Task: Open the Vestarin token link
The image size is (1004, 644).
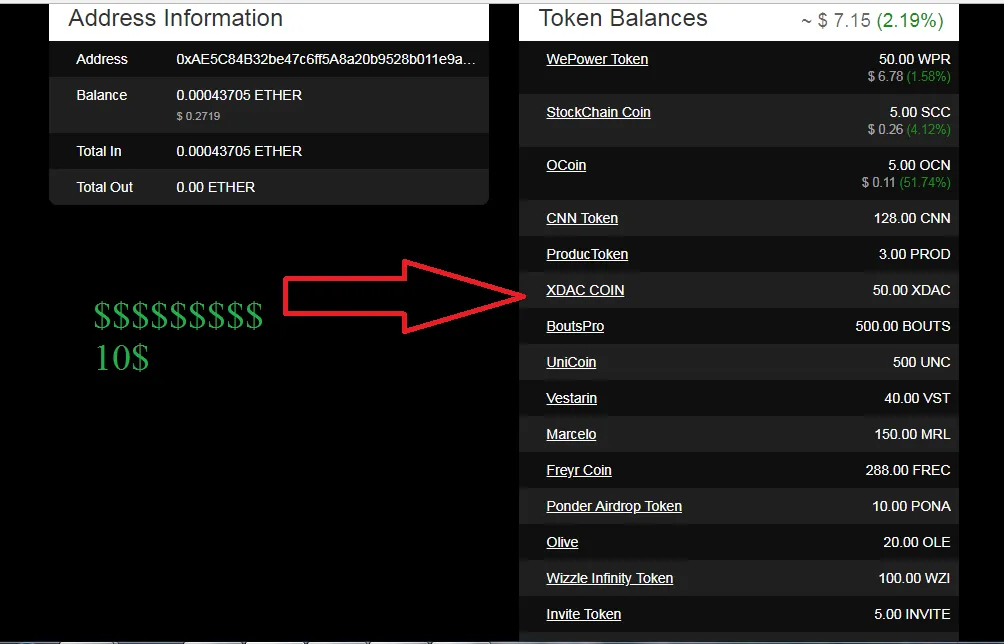Action: pos(571,398)
